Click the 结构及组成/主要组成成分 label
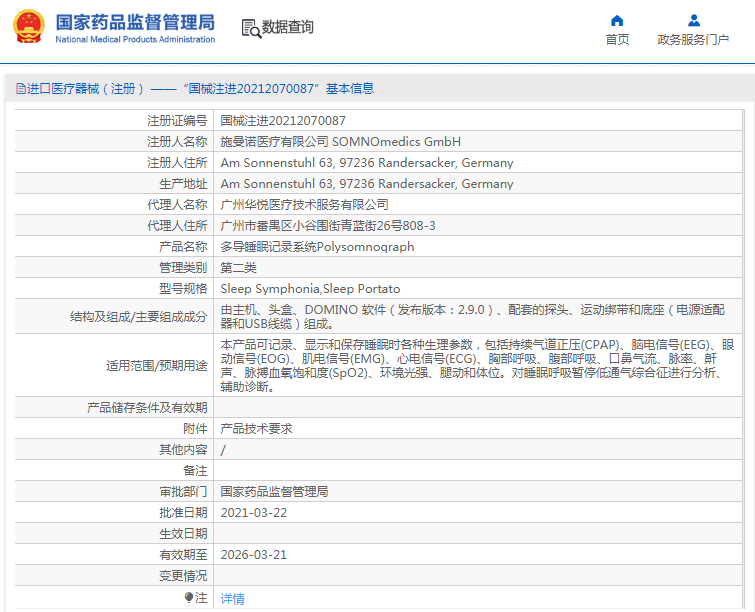This screenshot has height=612, width=755. pos(139,316)
